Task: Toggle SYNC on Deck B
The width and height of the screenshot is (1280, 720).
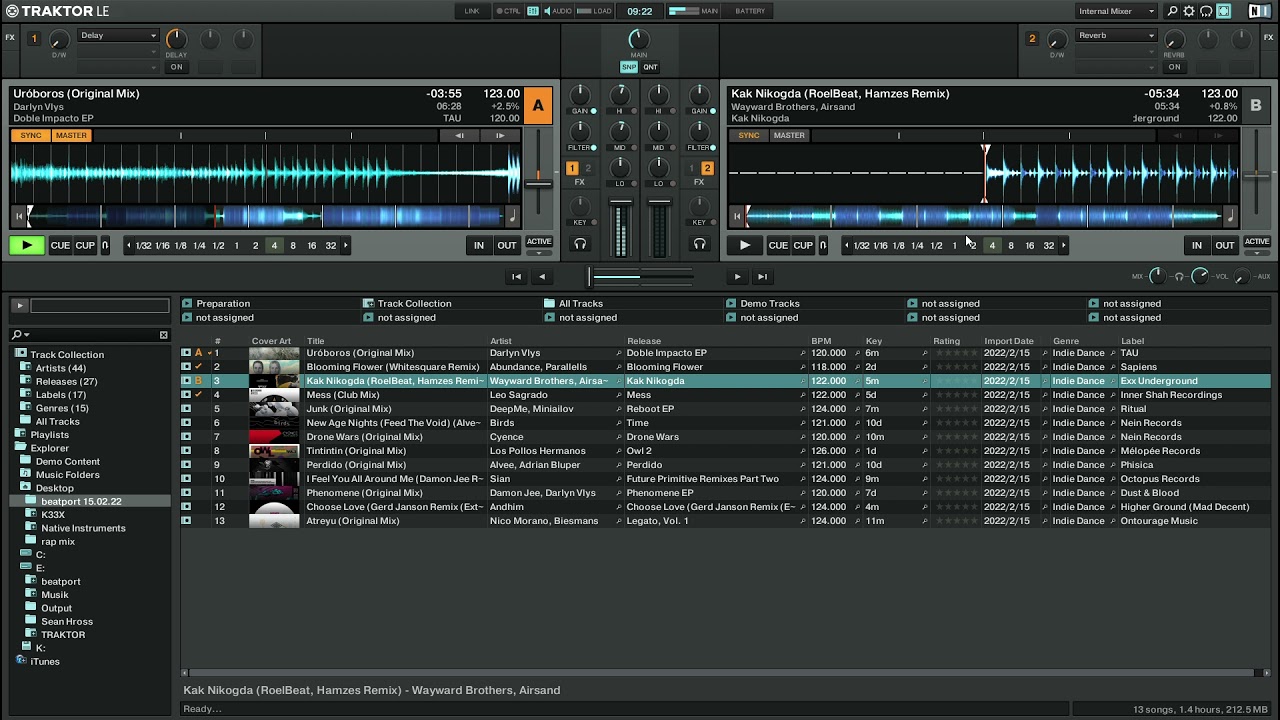Action: pyautogui.click(x=749, y=135)
